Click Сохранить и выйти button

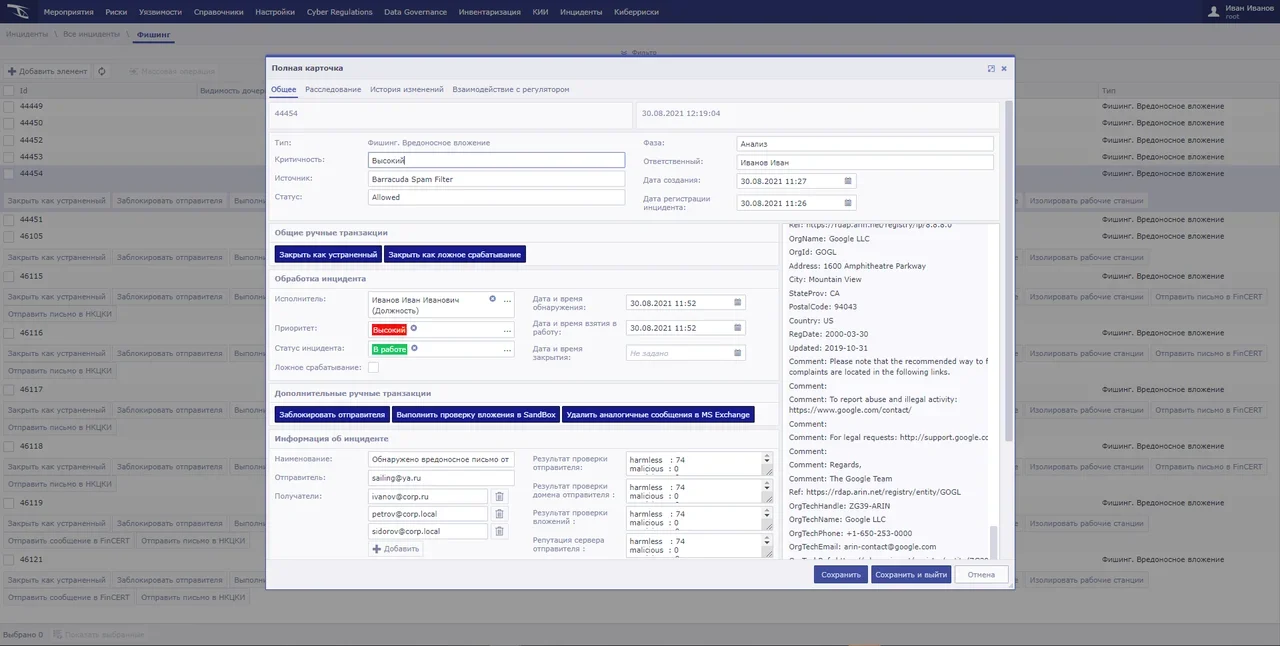pos(910,575)
